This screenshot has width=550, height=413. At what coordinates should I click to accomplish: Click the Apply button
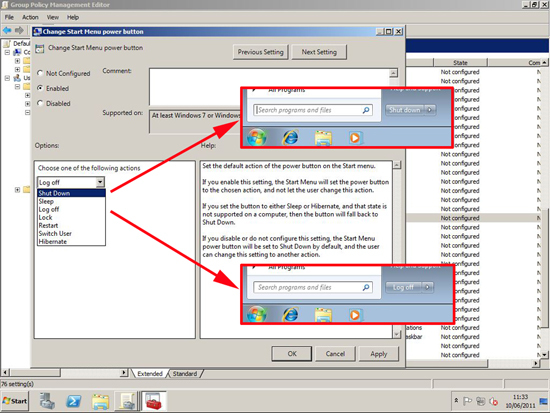[x=378, y=354]
